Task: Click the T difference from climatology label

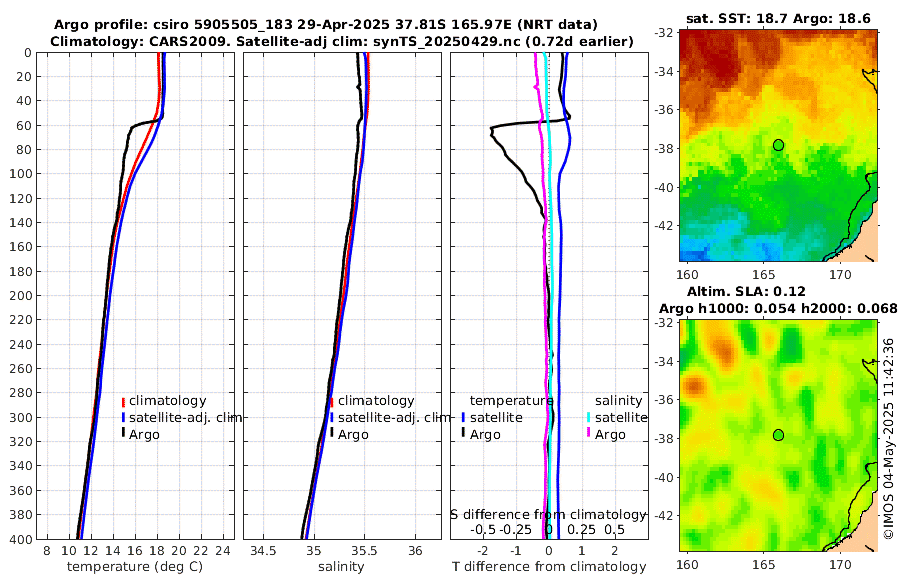Action: (549, 567)
